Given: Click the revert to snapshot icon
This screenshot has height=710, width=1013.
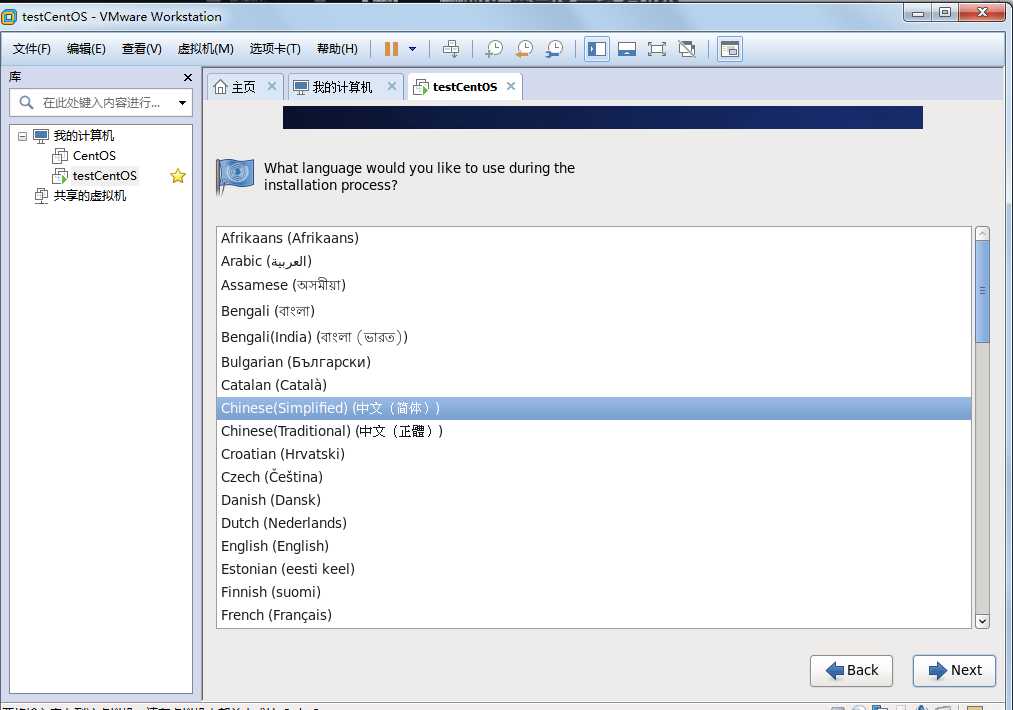Looking at the screenshot, I should tap(524, 49).
